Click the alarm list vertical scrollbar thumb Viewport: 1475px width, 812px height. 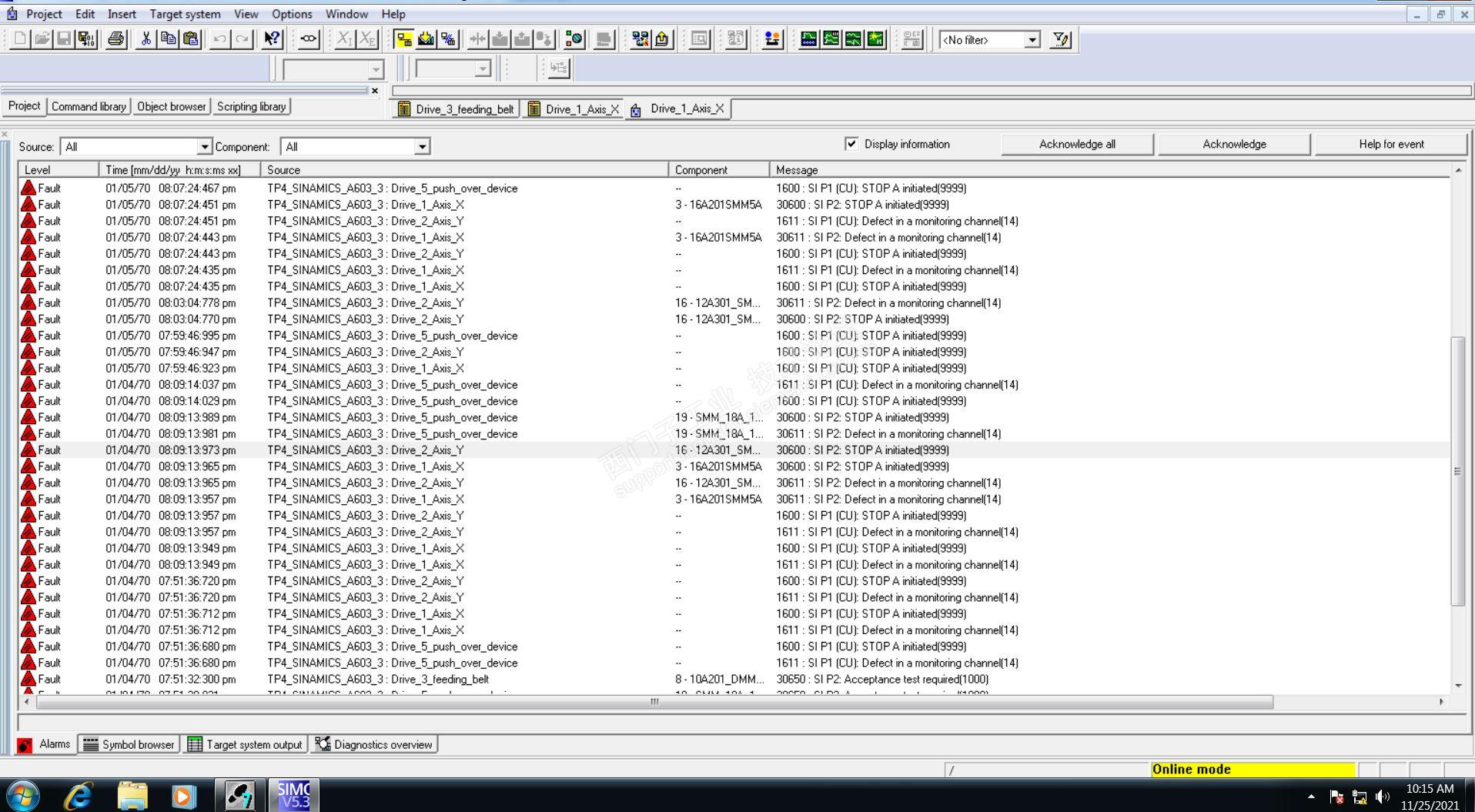click(x=1457, y=471)
